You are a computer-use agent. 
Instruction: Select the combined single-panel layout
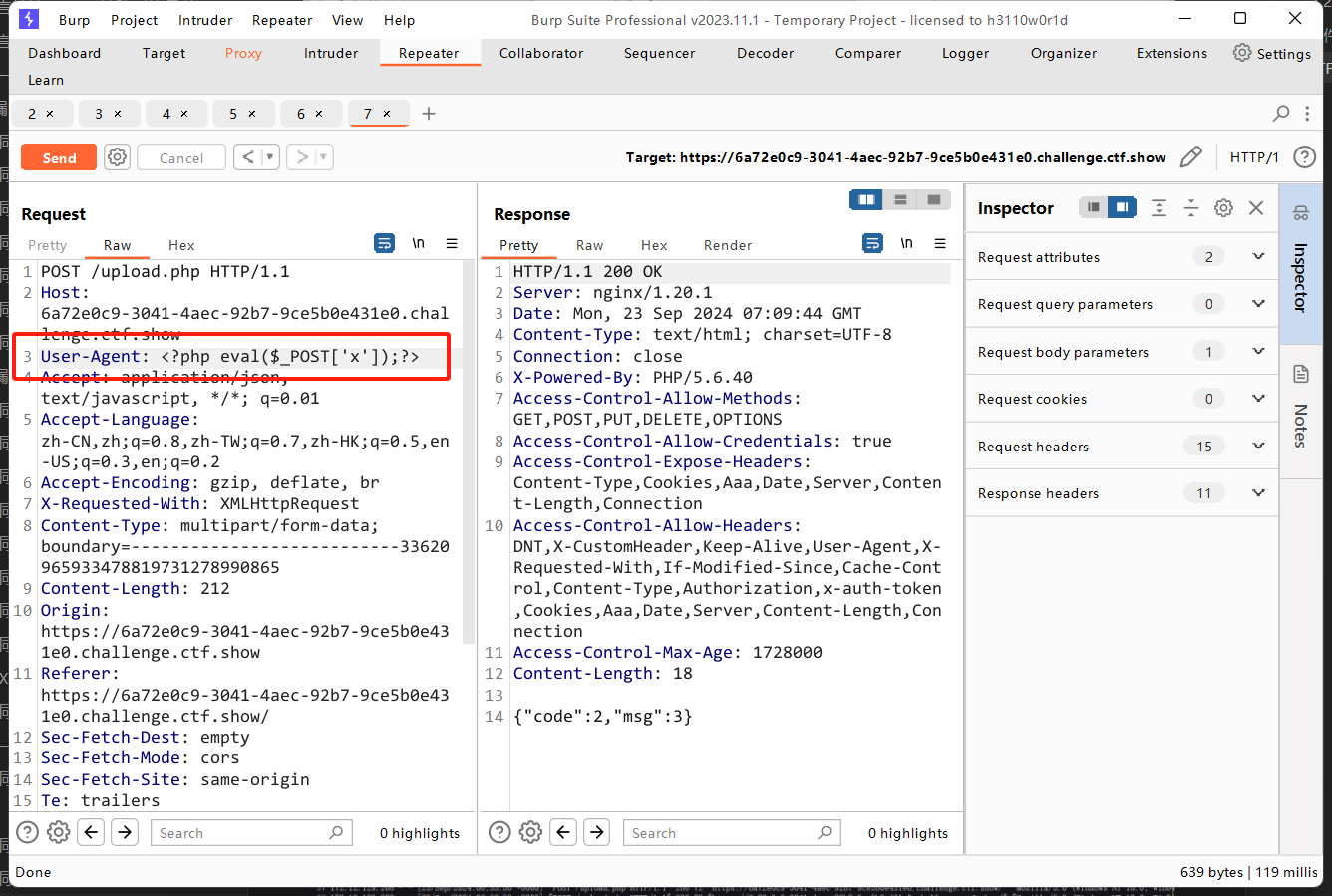[933, 200]
